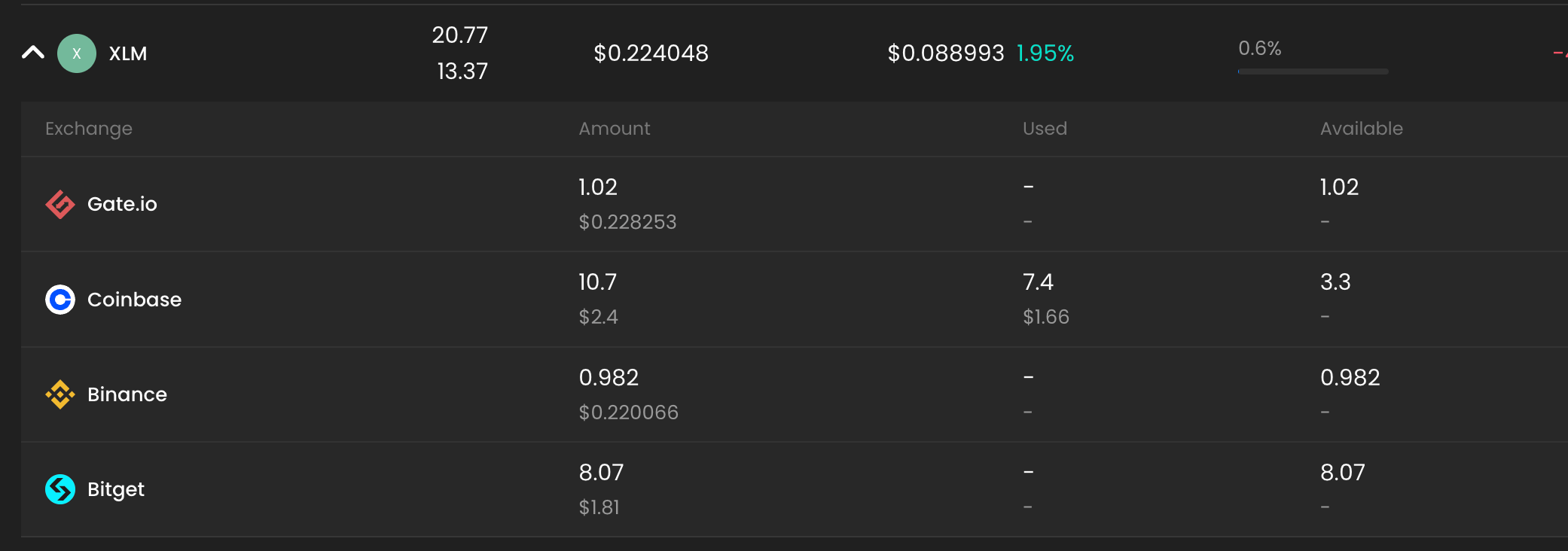The width and height of the screenshot is (1568, 551).
Task: Click Bitget available amount 8.07
Action: pos(1342,473)
